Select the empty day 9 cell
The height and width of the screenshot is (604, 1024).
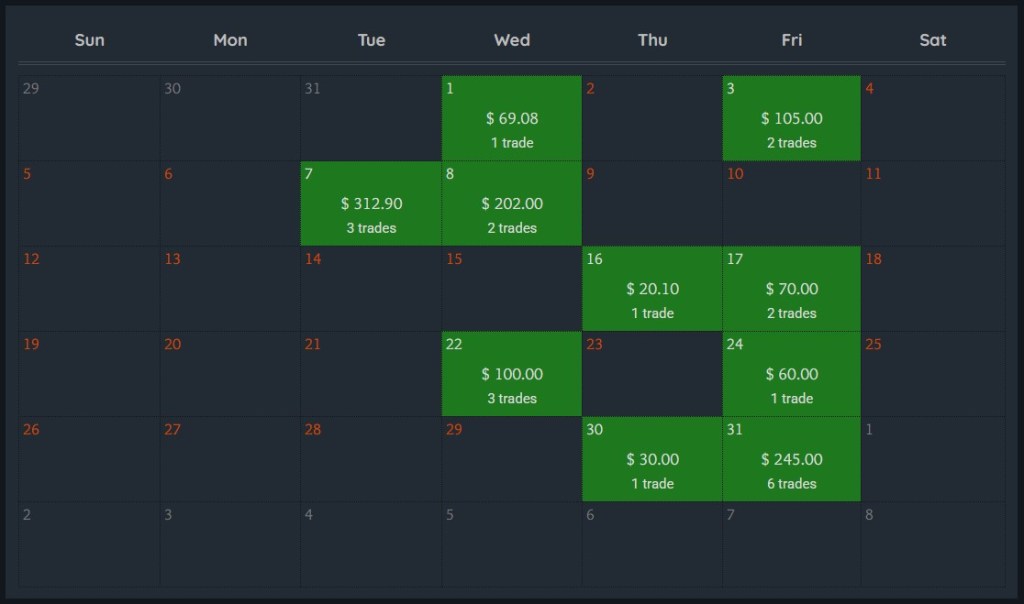652,203
